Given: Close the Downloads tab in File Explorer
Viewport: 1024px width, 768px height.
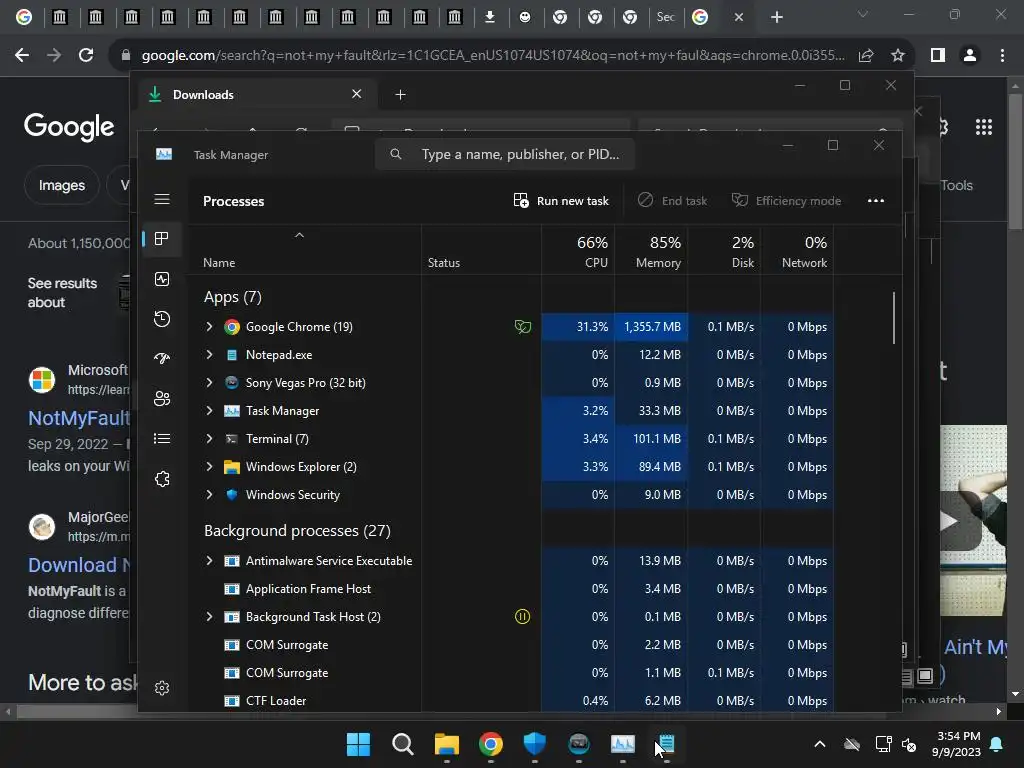Looking at the screenshot, I should coord(357,94).
